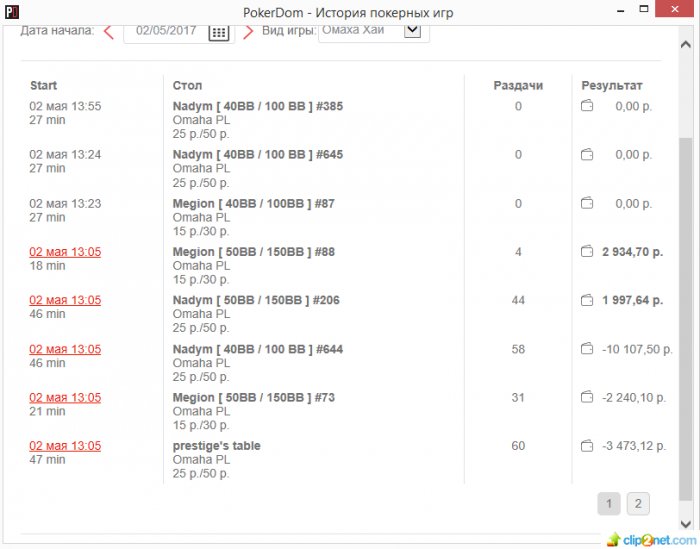The image size is (700, 549).
Task: Click hands count 31 for Megion #73
Action: (x=518, y=398)
